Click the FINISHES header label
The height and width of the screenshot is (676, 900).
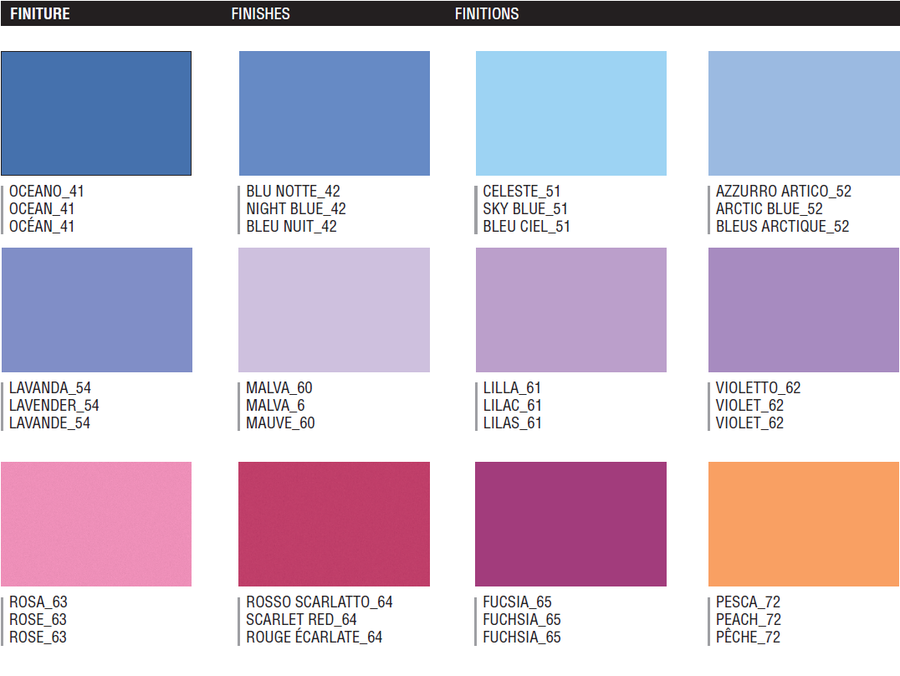pos(261,14)
